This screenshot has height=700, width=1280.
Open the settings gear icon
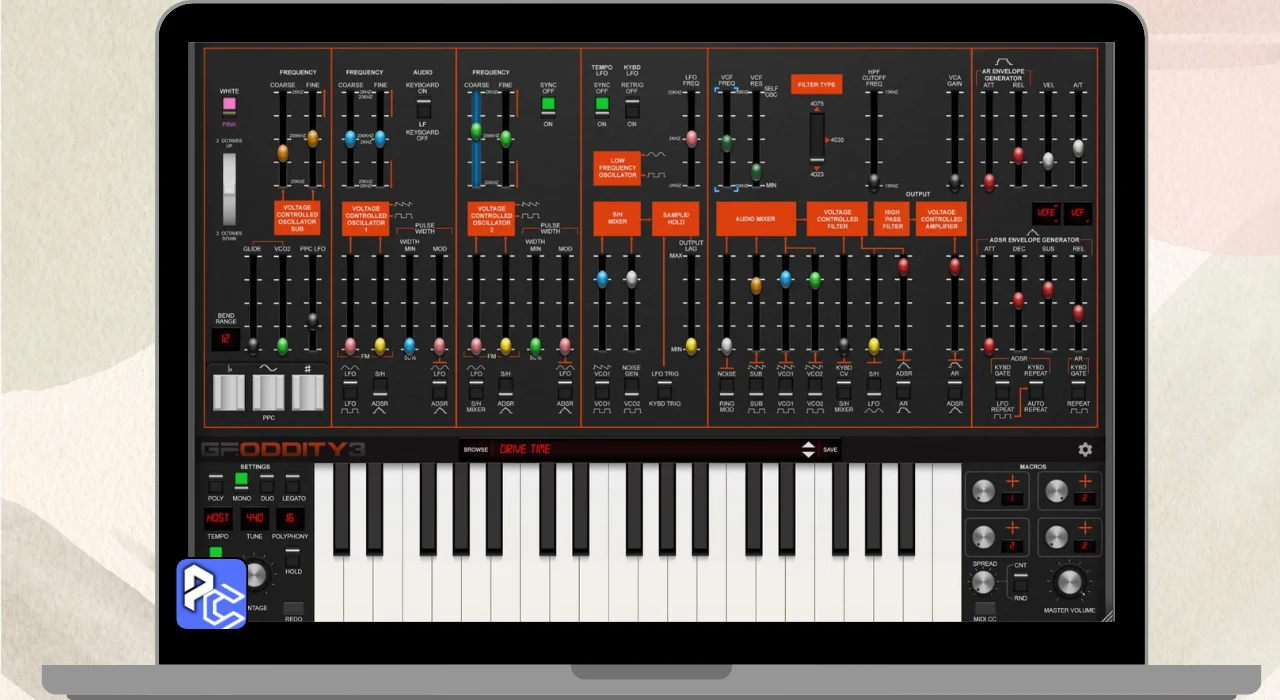tap(1085, 450)
